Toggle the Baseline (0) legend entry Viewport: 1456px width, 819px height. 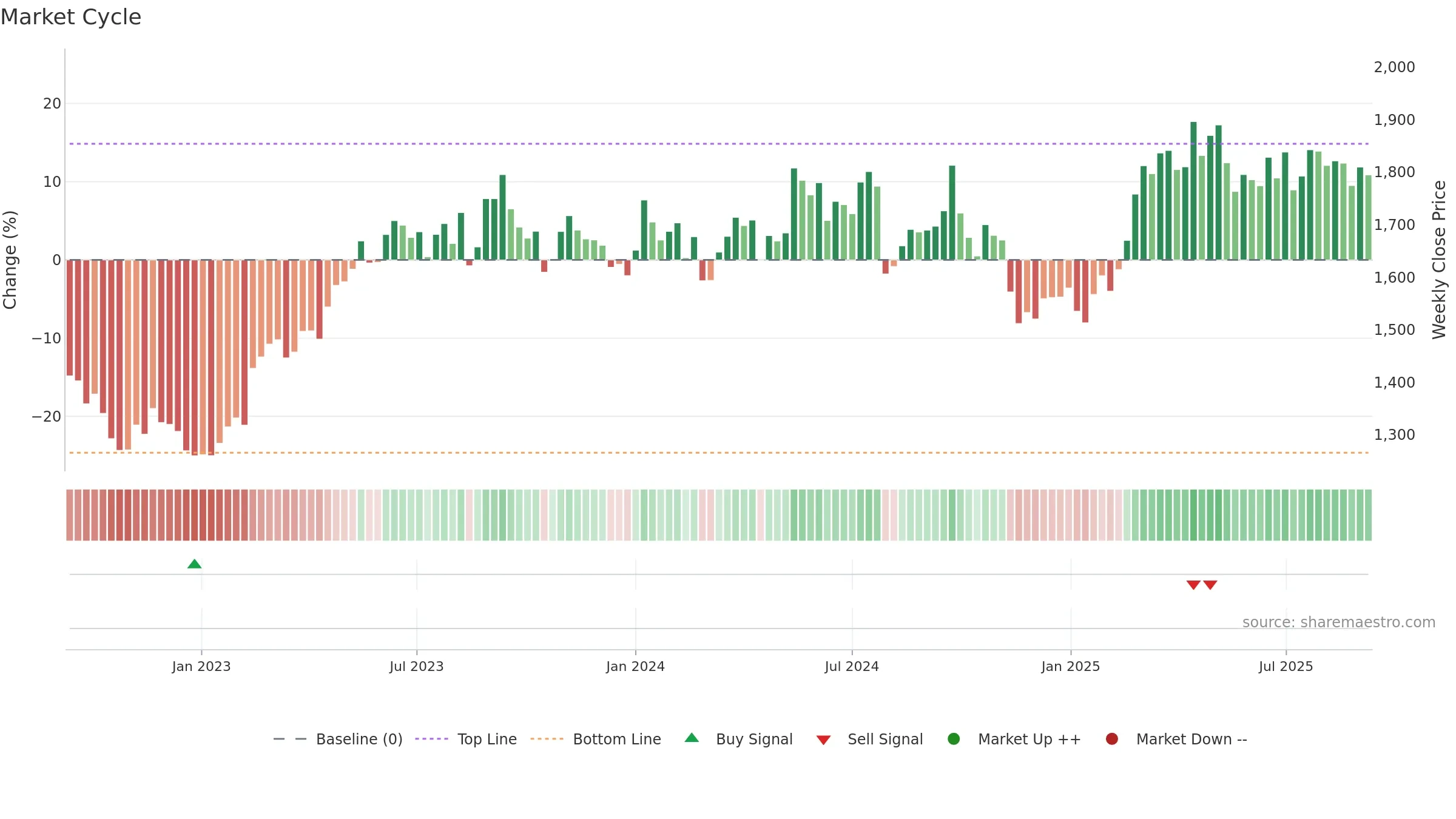pos(338,739)
